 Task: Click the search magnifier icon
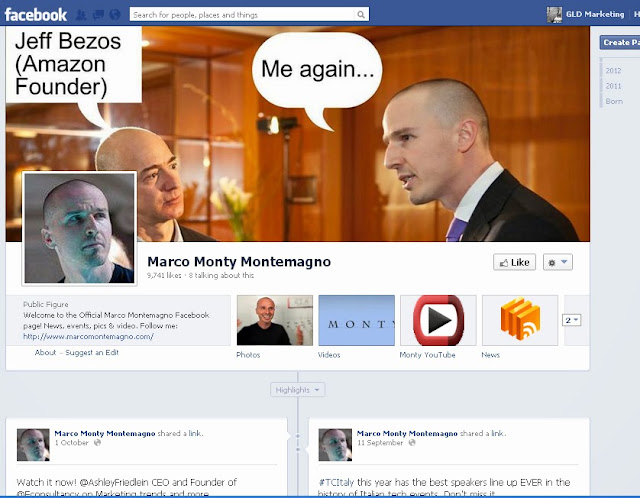(361, 15)
